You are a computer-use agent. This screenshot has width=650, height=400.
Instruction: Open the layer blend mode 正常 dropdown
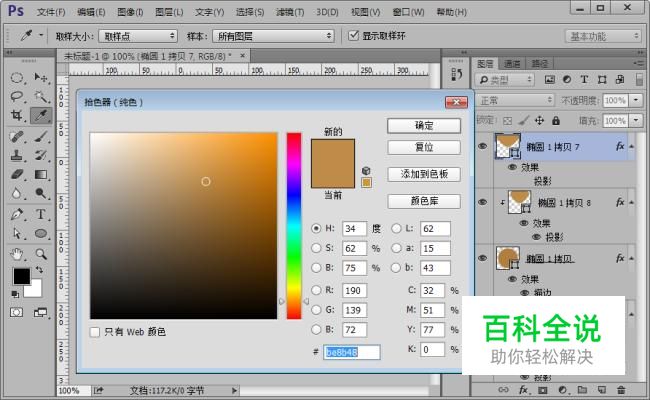(514, 100)
